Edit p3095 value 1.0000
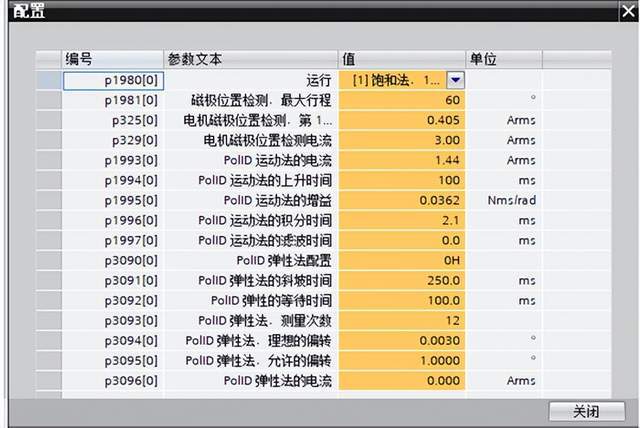Screen dimensions: 640x428 point(402,360)
